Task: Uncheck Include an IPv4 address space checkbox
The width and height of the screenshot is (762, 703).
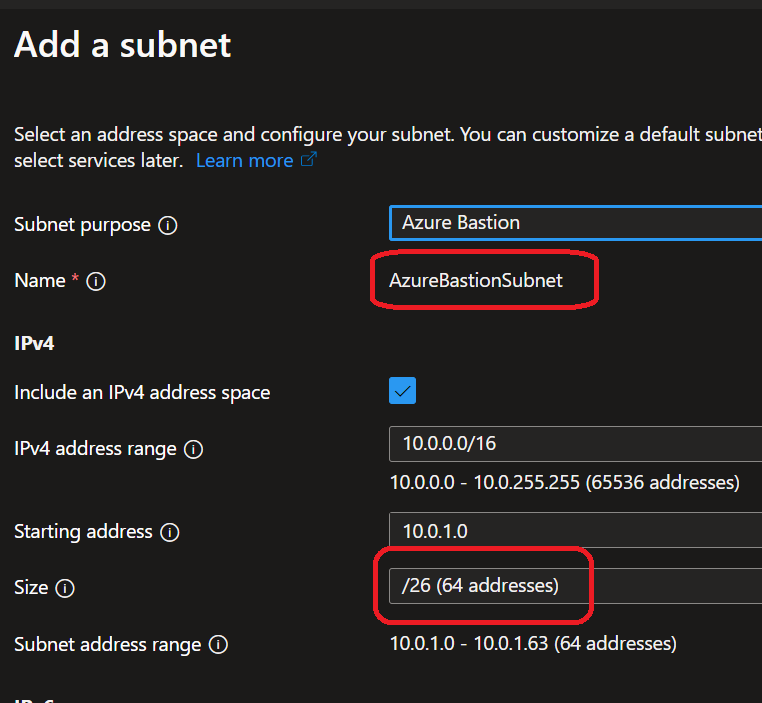Action: pos(402,391)
